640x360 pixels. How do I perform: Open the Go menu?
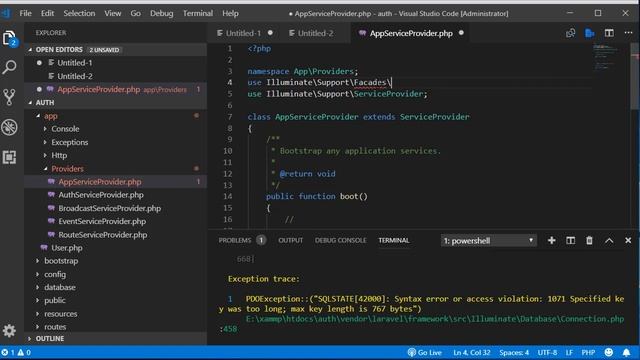tap(136, 13)
